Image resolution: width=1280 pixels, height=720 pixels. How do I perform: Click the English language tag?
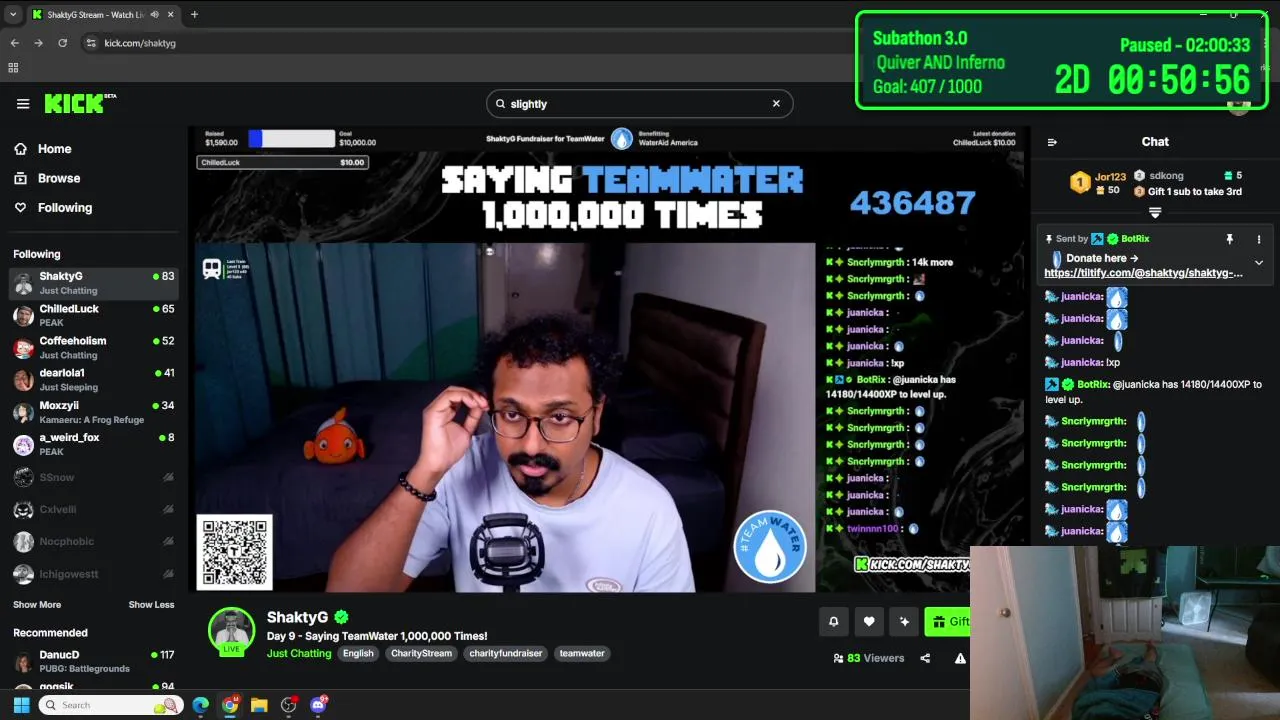click(x=358, y=653)
